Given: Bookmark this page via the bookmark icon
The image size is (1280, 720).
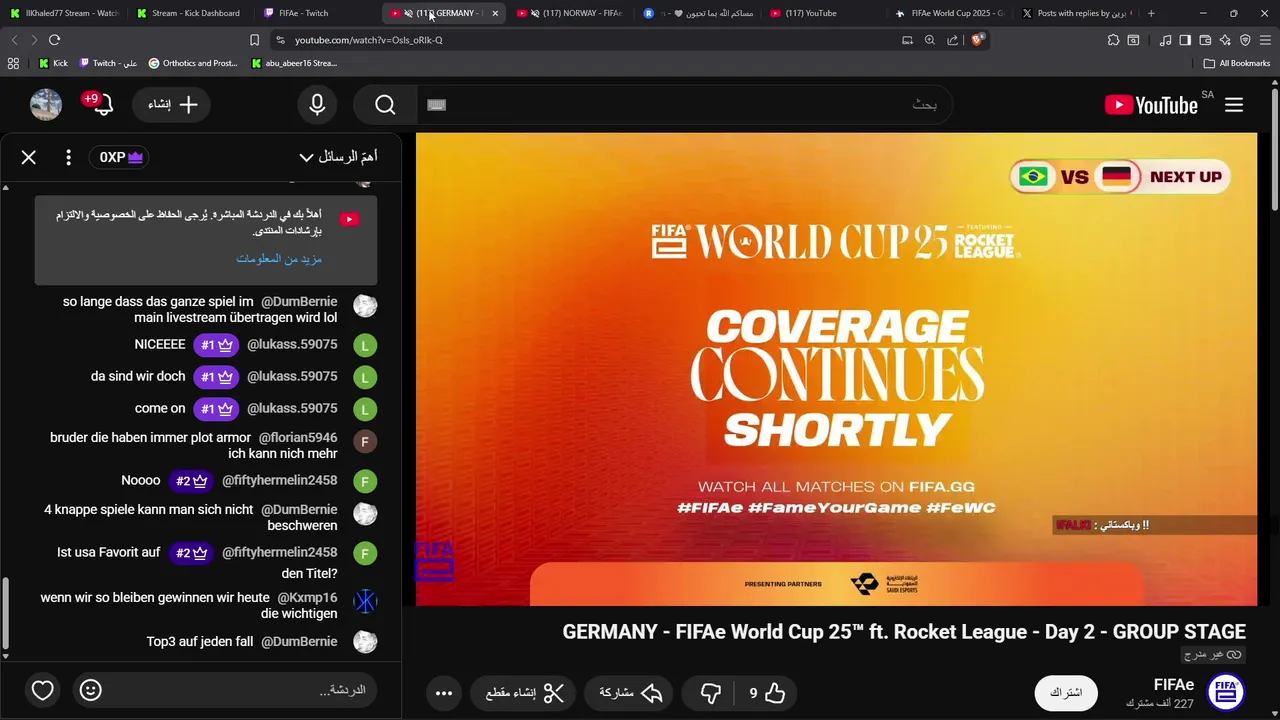Looking at the screenshot, I should pos(254,40).
